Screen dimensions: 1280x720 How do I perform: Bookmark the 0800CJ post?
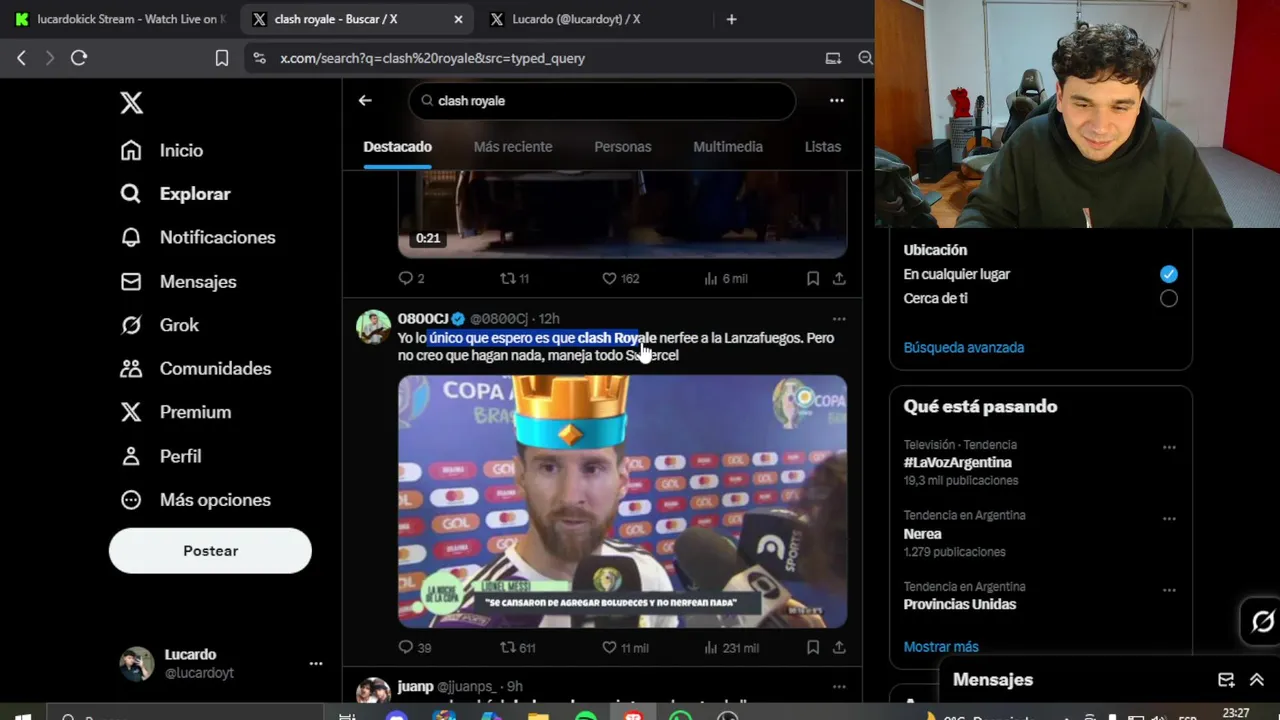[x=813, y=647]
